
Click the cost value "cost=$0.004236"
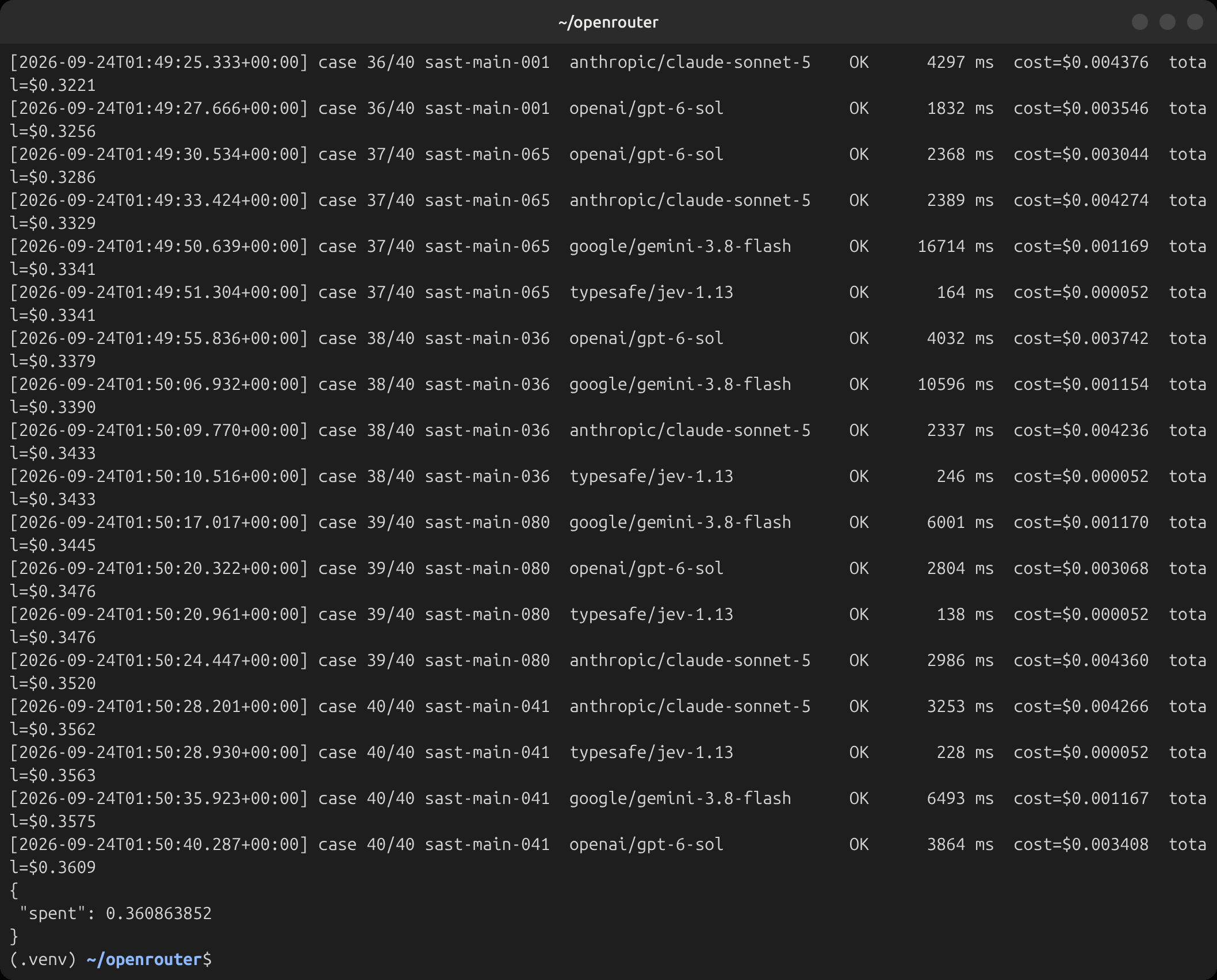1081,430
